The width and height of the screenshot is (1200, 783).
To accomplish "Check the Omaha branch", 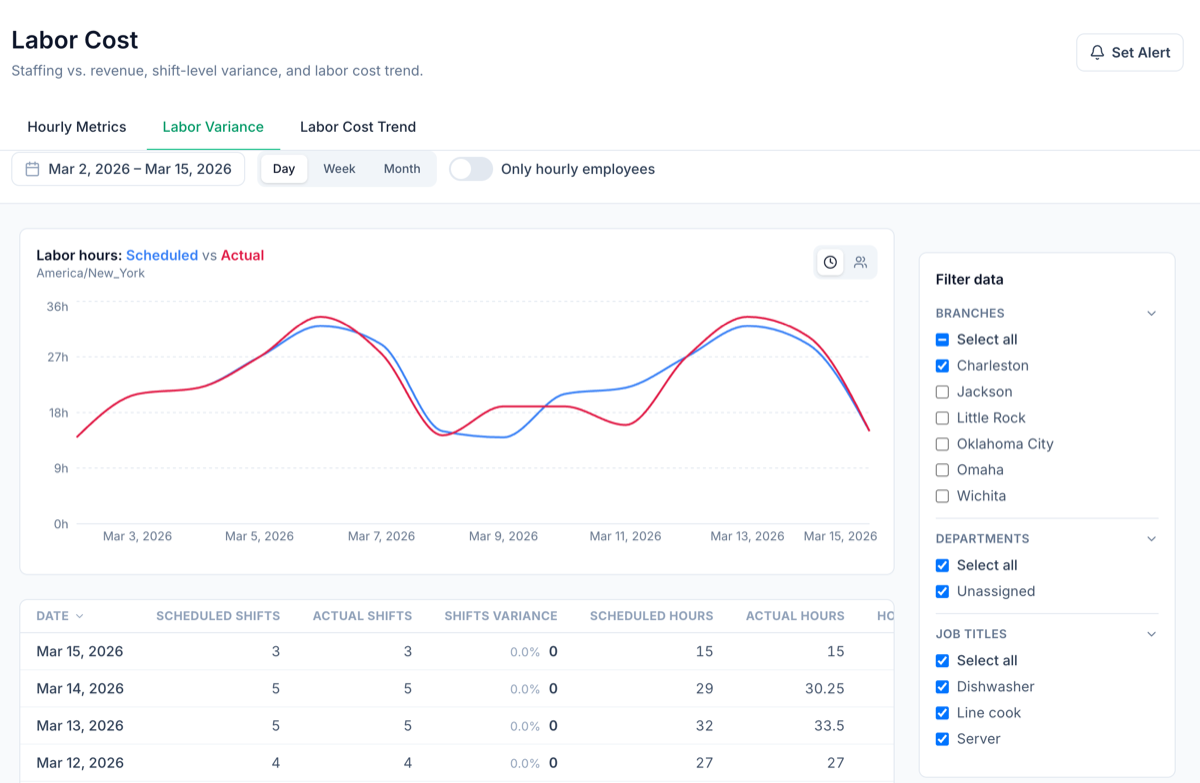I will pos(942,470).
